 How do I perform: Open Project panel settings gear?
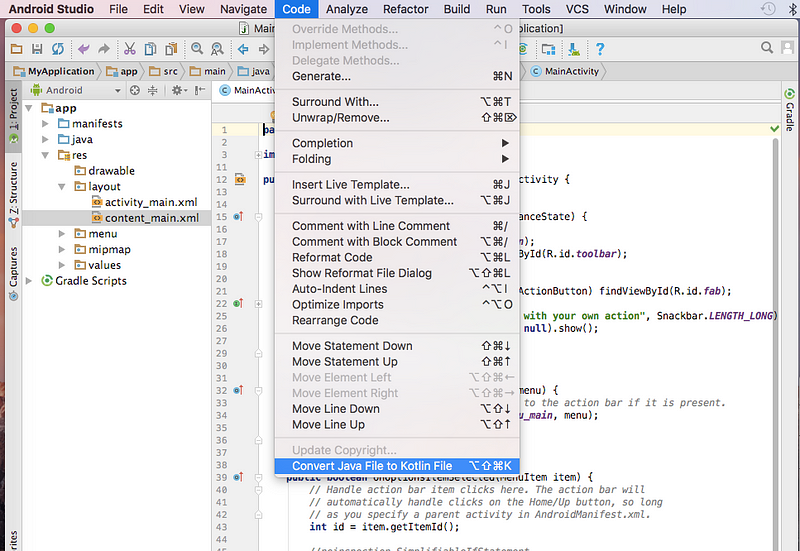179,90
